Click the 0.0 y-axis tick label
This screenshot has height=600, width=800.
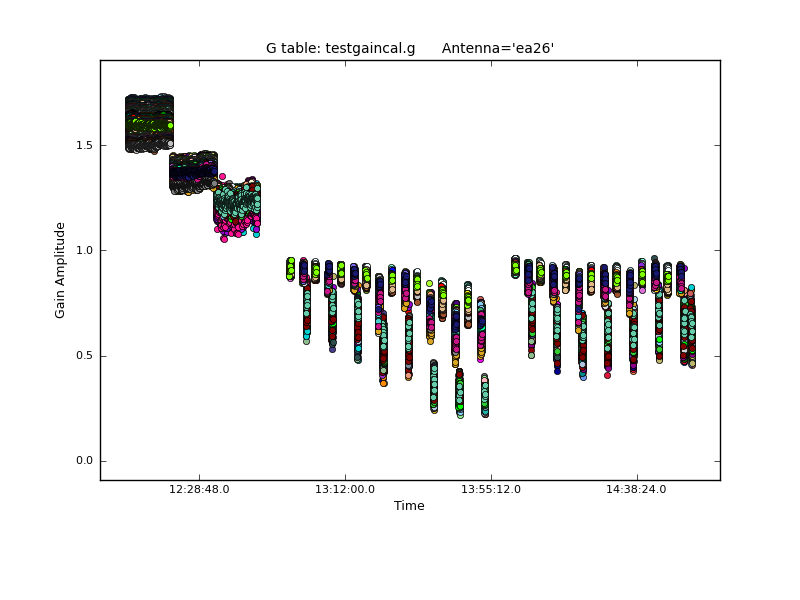pos(83,461)
